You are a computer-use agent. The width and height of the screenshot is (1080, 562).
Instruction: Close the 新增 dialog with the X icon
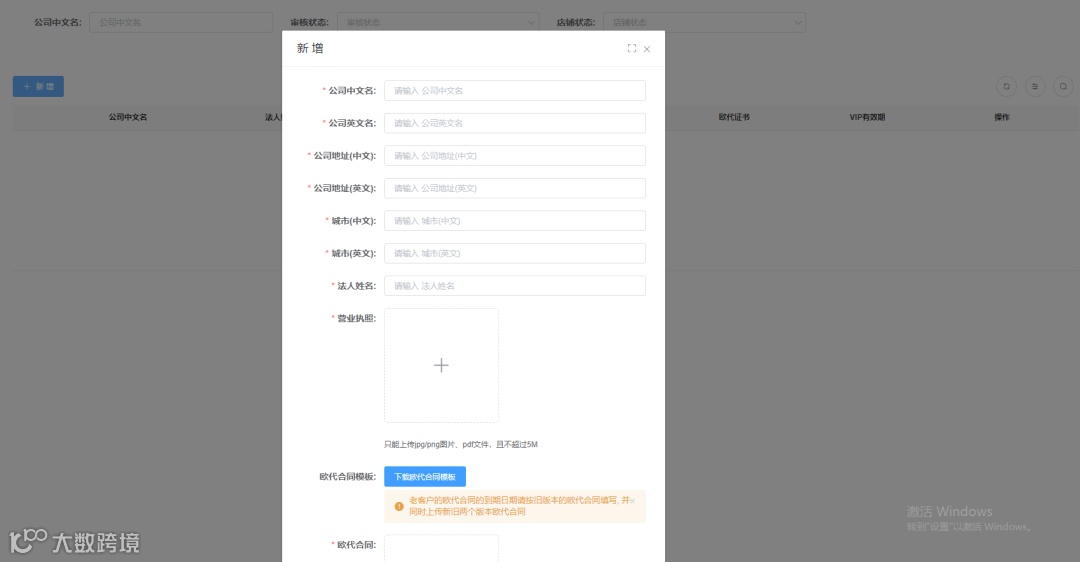tap(647, 49)
